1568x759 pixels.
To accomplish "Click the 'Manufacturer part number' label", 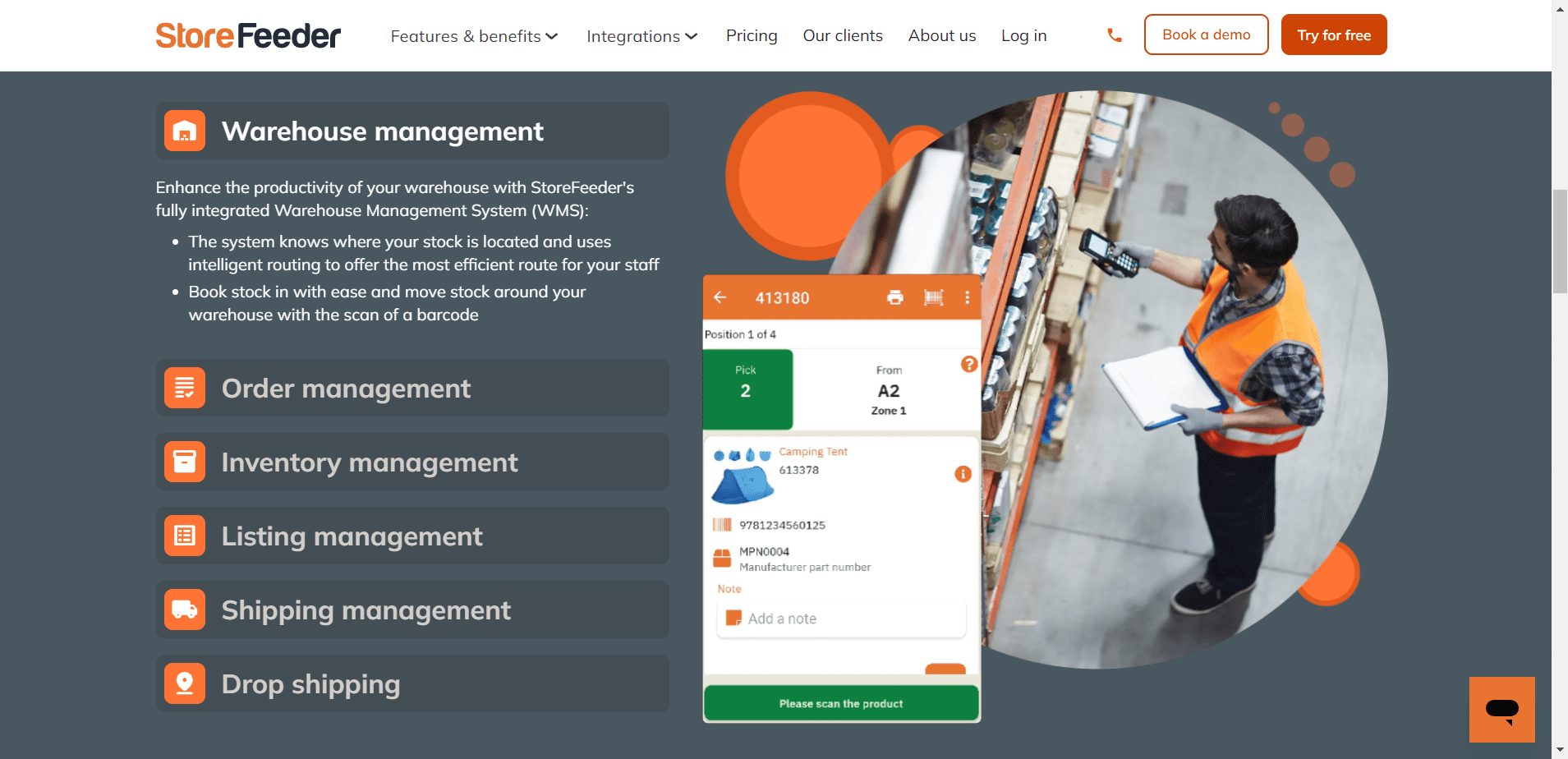I will pos(805,567).
